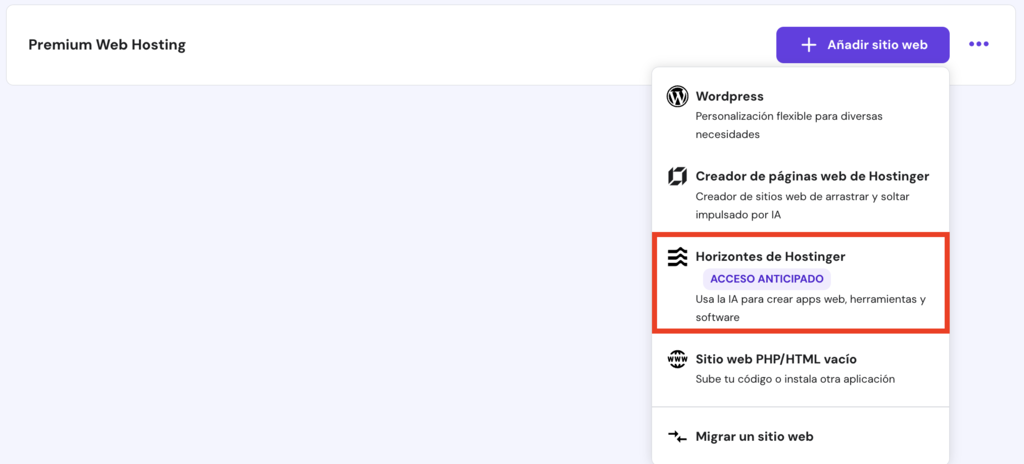Click 'Sube tu código o instala otra aplicación'
The width and height of the screenshot is (1024, 464).
pyautogui.click(x=795, y=379)
